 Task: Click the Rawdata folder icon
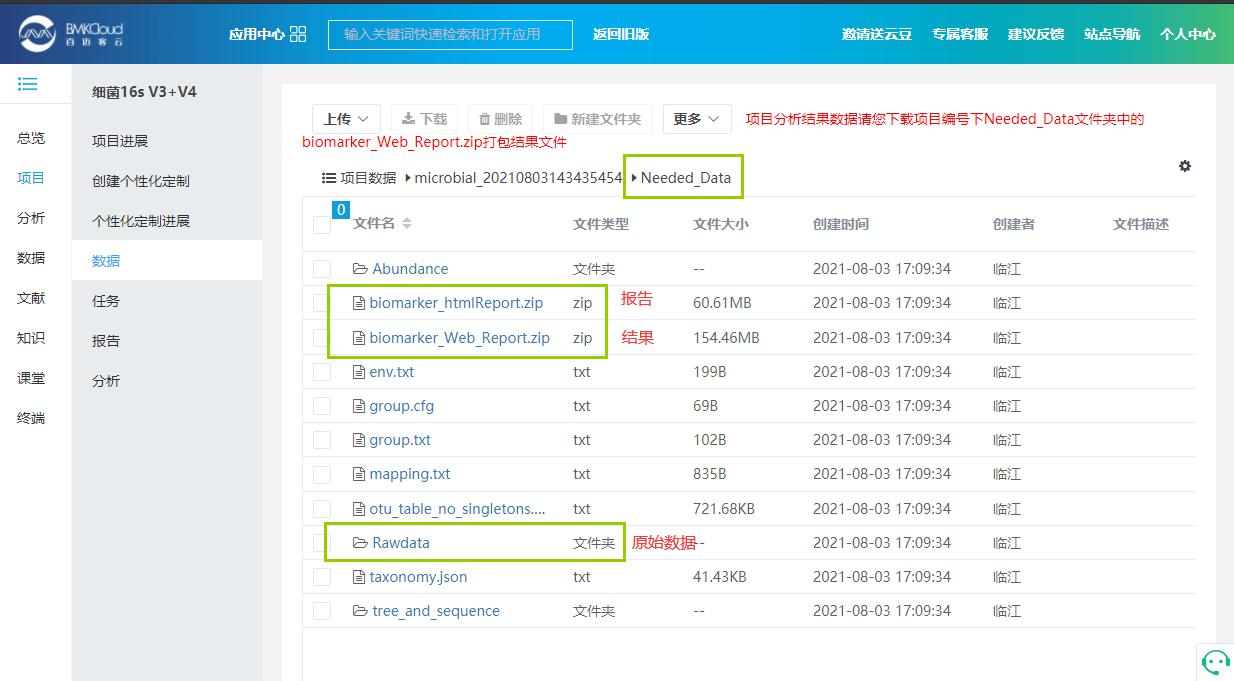tap(360, 543)
